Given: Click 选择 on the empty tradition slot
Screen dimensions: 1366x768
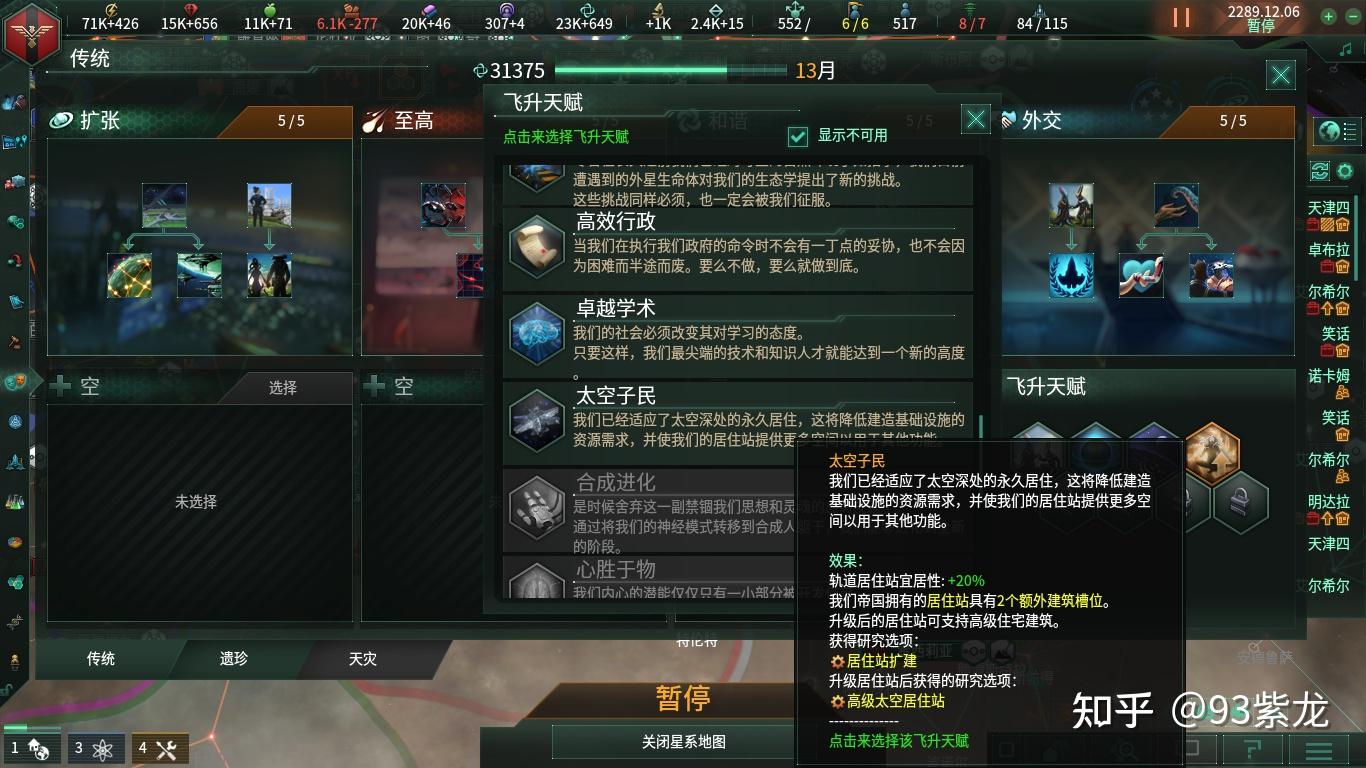Looking at the screenshot, I should (x=283, y=387).
